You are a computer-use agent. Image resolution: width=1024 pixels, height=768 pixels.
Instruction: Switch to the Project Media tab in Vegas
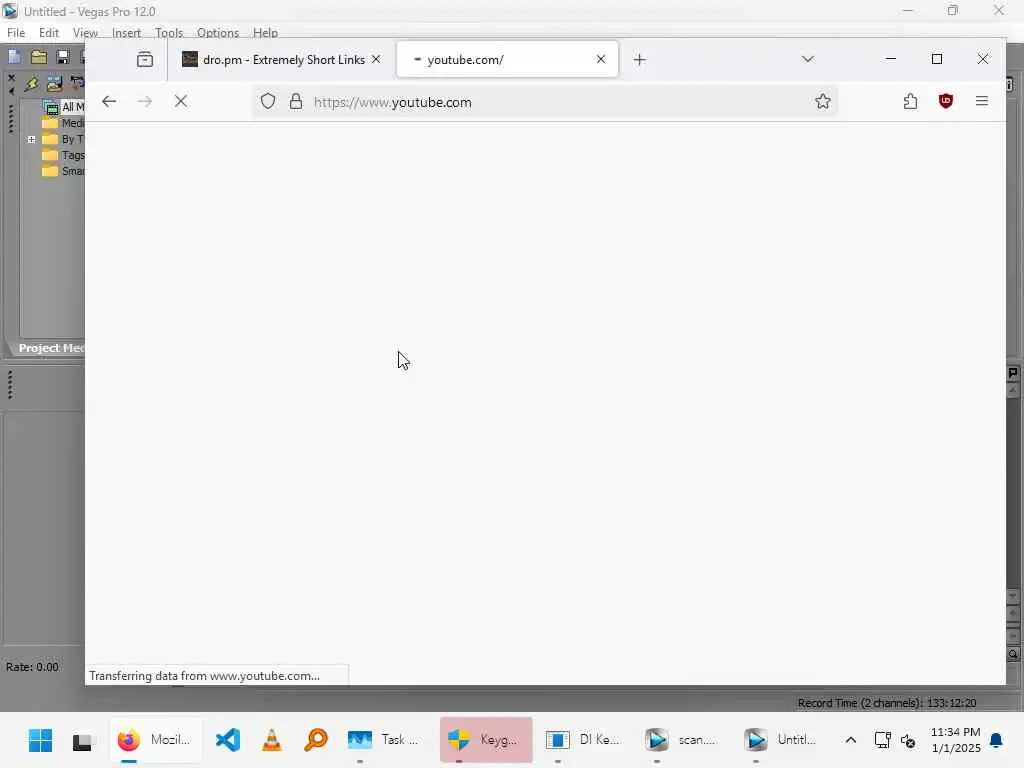[x=50, y=348]
